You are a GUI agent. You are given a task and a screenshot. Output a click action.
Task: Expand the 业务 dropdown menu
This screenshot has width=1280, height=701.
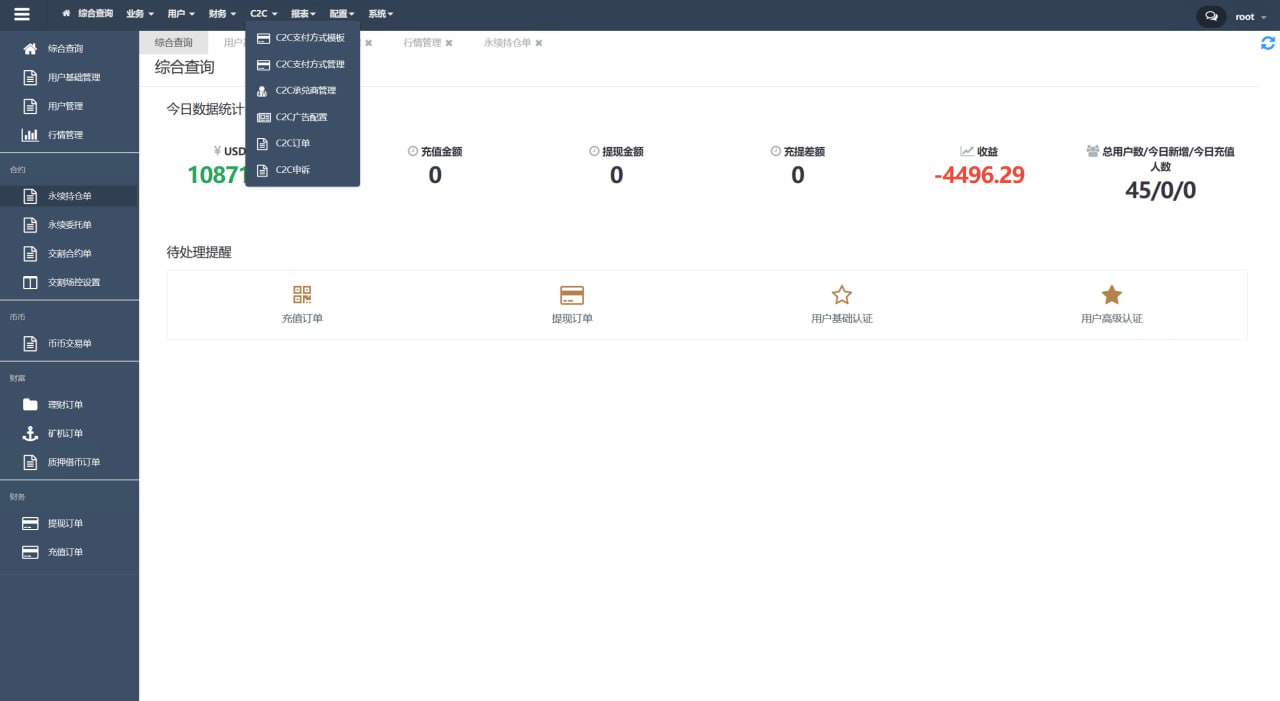140,14
